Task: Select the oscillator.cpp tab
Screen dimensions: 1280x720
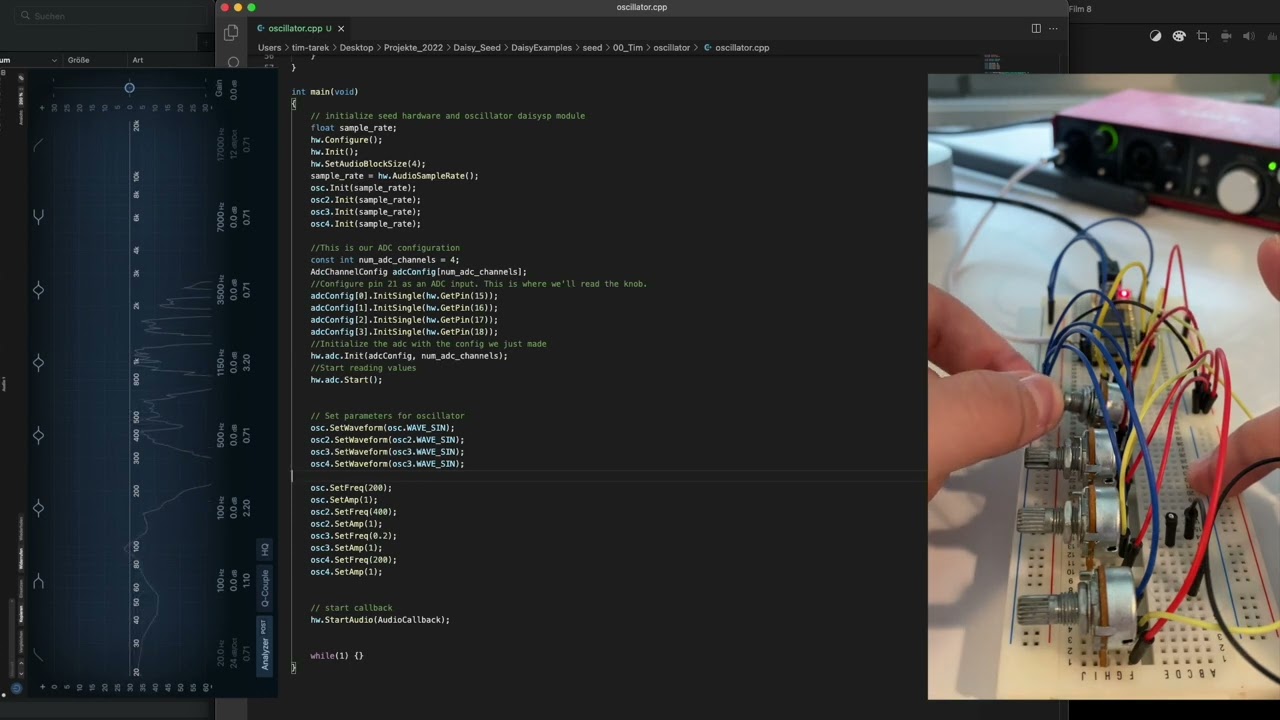Action: (300, 28)
